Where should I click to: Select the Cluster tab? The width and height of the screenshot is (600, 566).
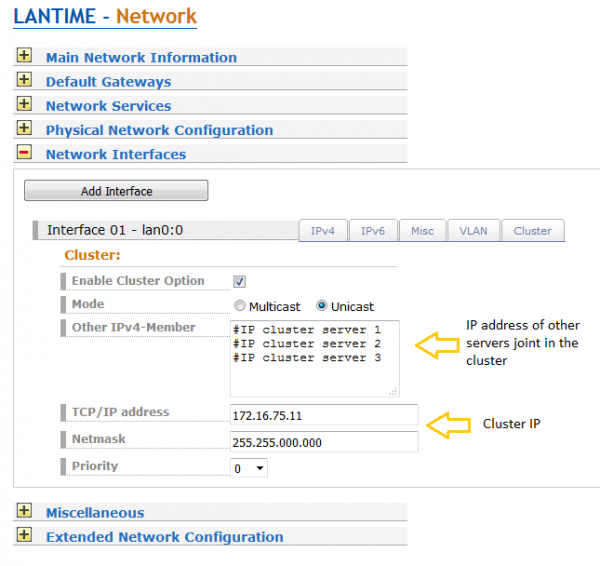pos(533,231)
